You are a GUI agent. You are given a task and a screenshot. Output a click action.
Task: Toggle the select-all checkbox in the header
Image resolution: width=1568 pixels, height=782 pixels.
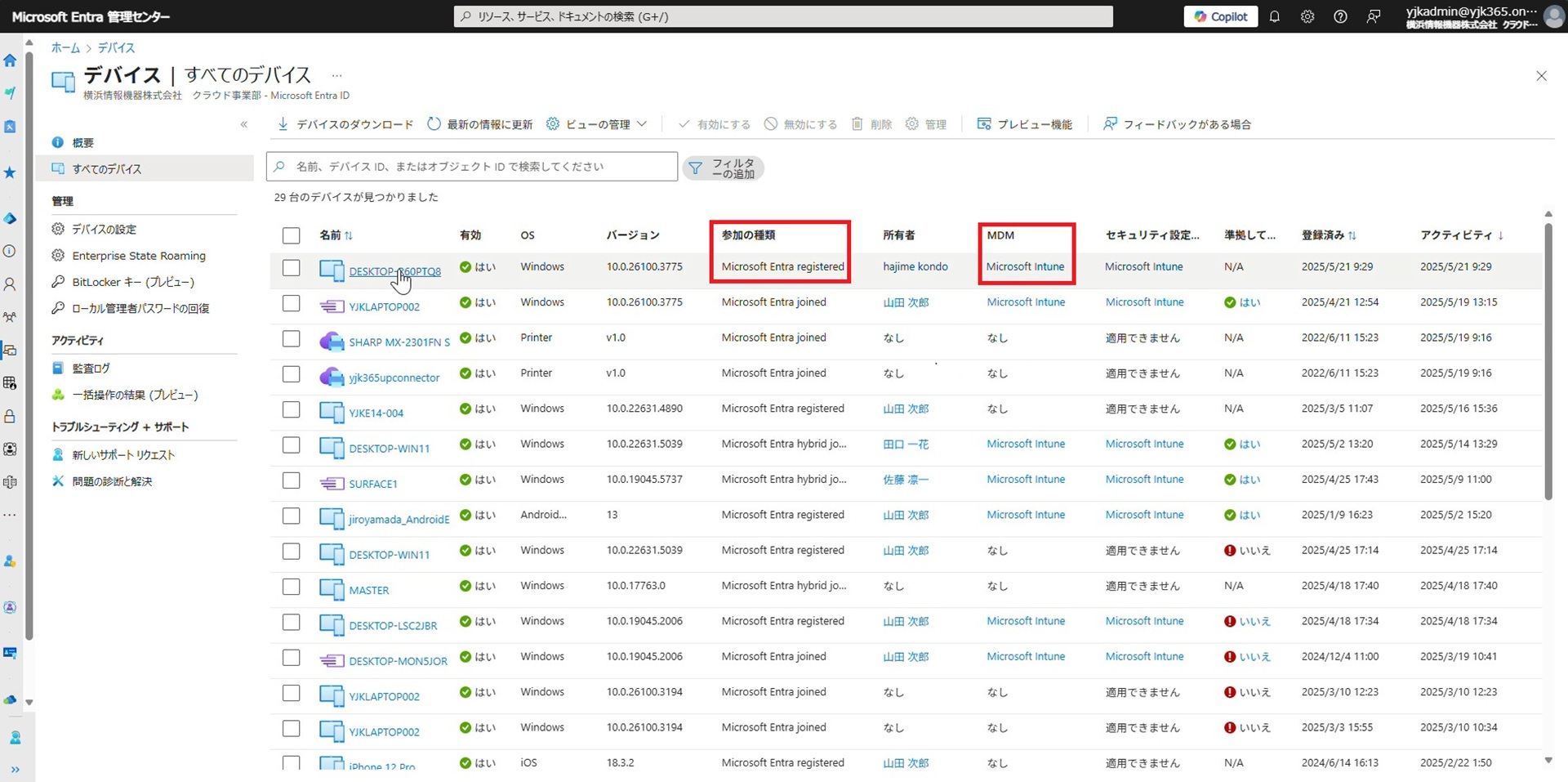292,235
